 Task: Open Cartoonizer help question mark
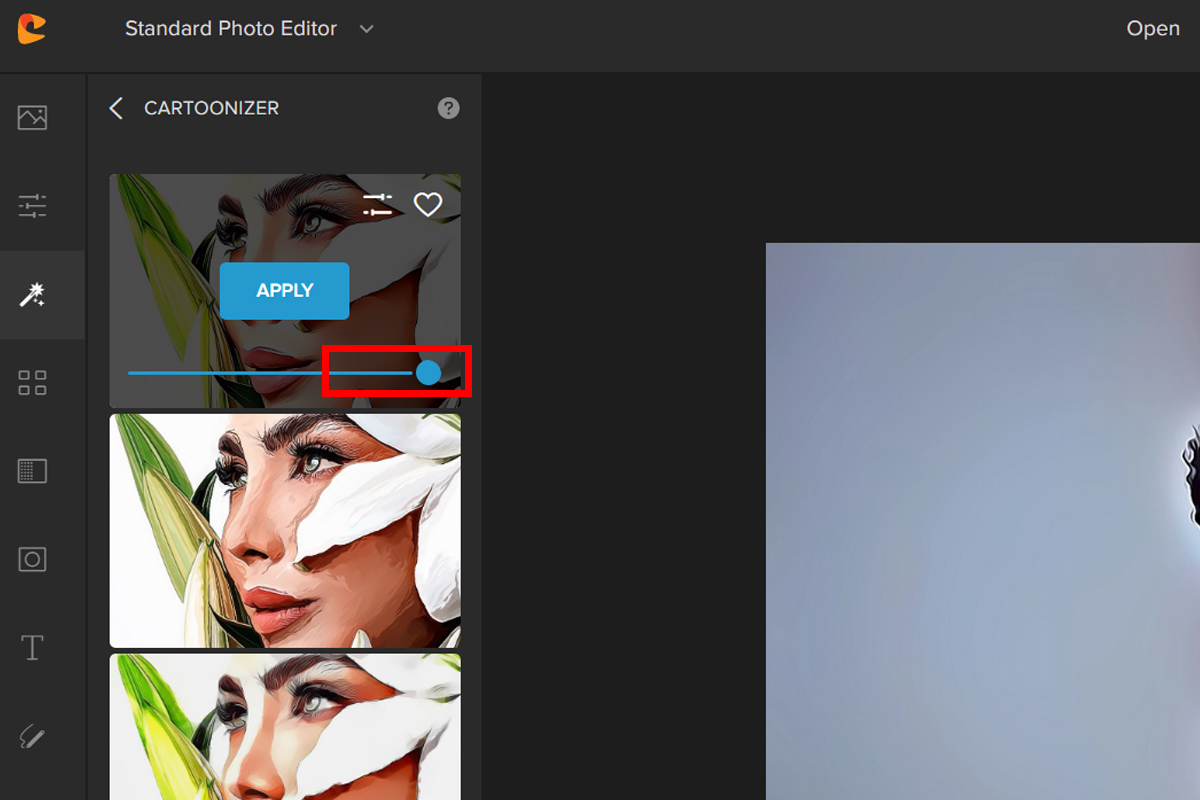[x=449, y=108]
